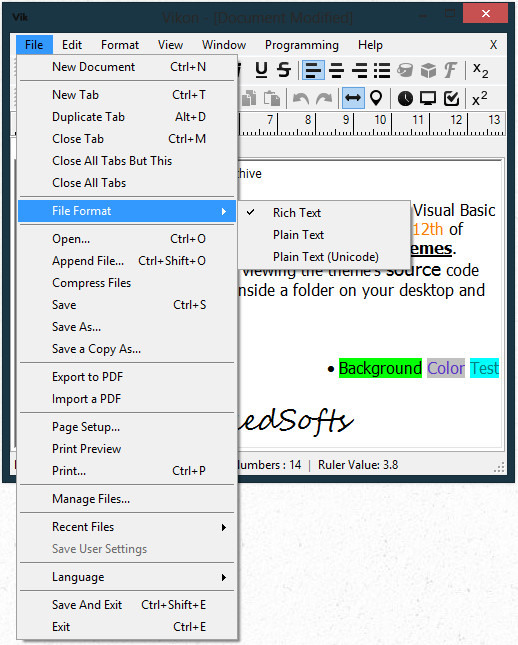Open the Format menu
The image size is (518, 645).
(x=120, y=44)
